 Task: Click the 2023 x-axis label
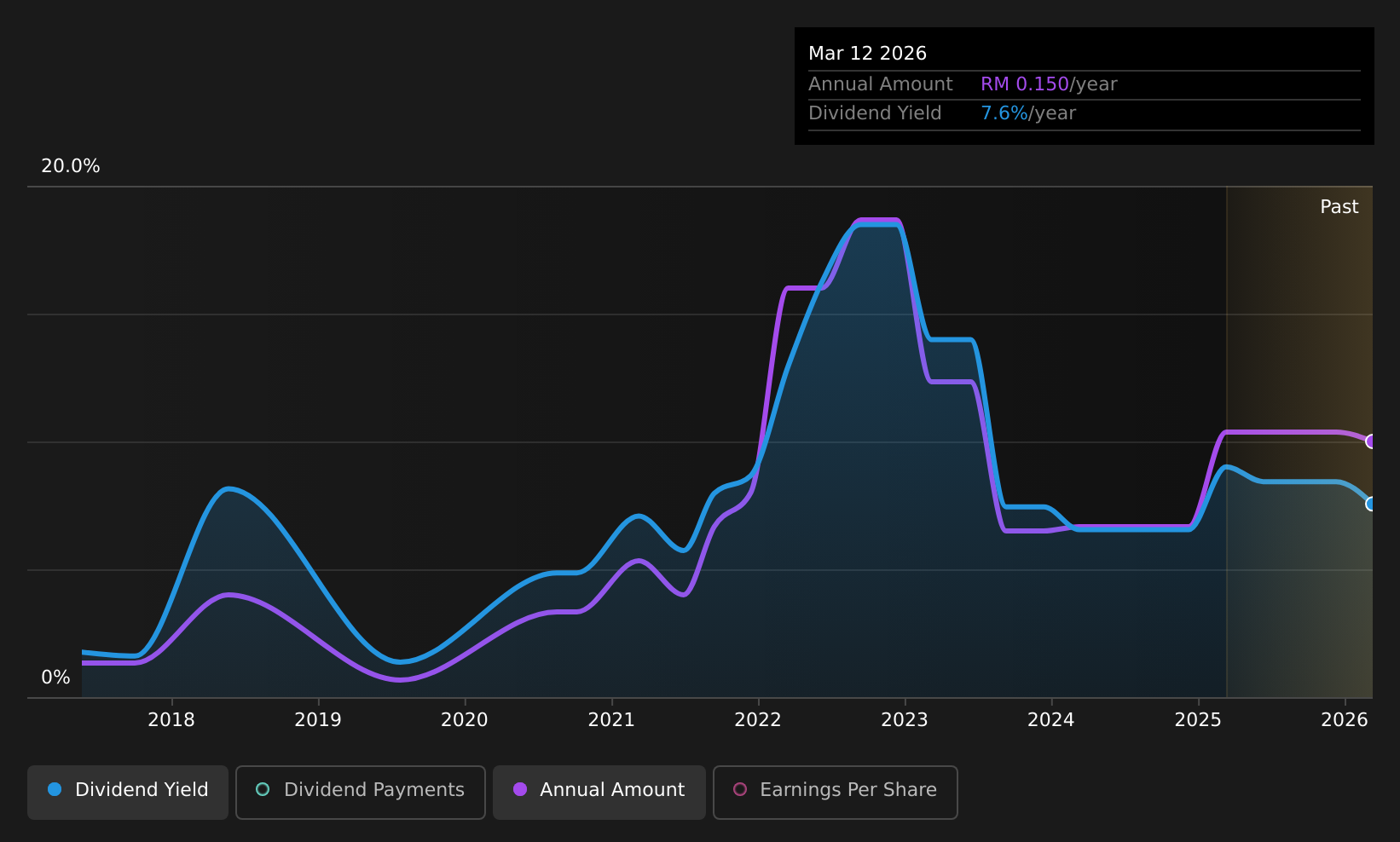905,720
